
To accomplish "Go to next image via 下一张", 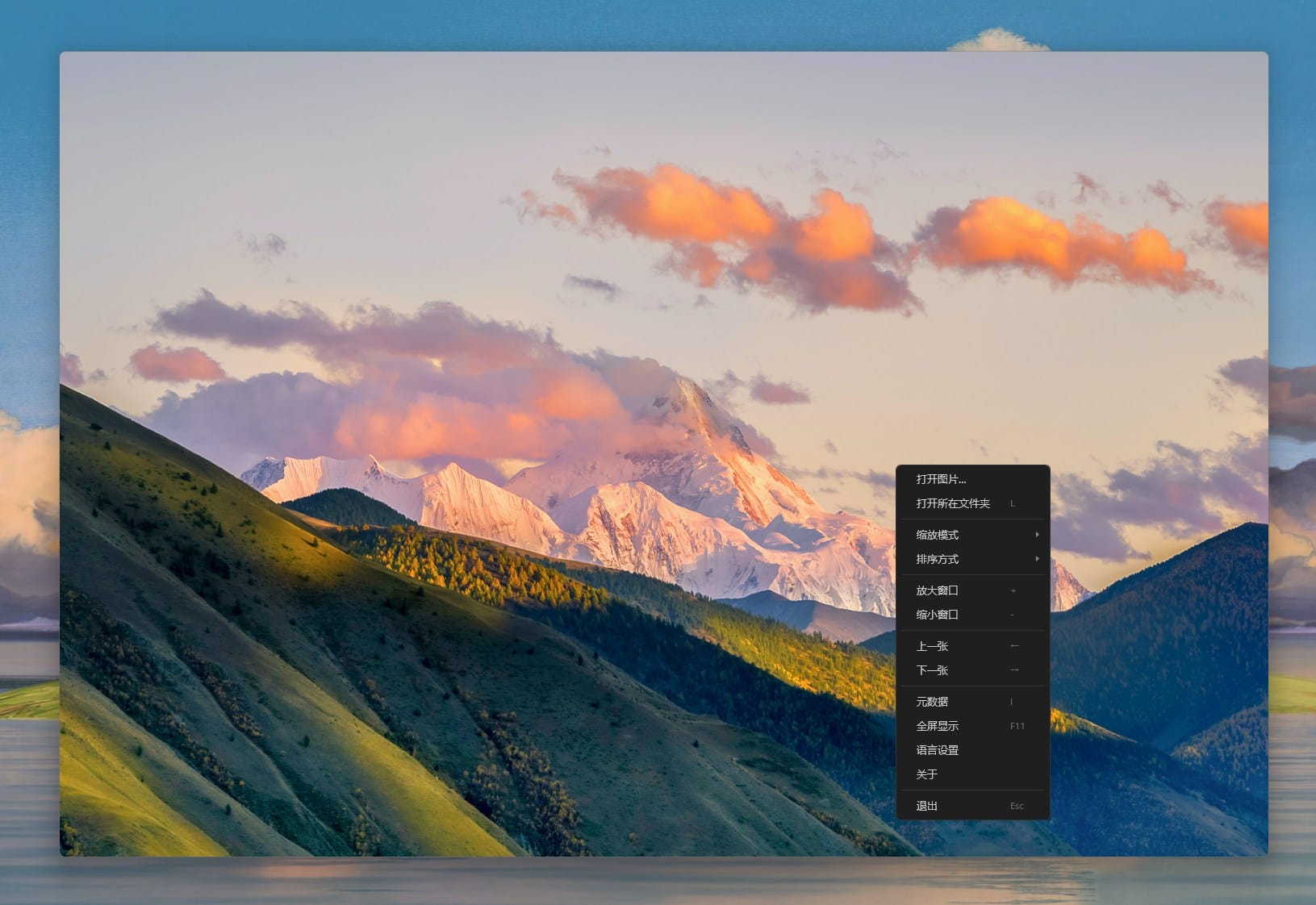I will click(x=932, y=670).
